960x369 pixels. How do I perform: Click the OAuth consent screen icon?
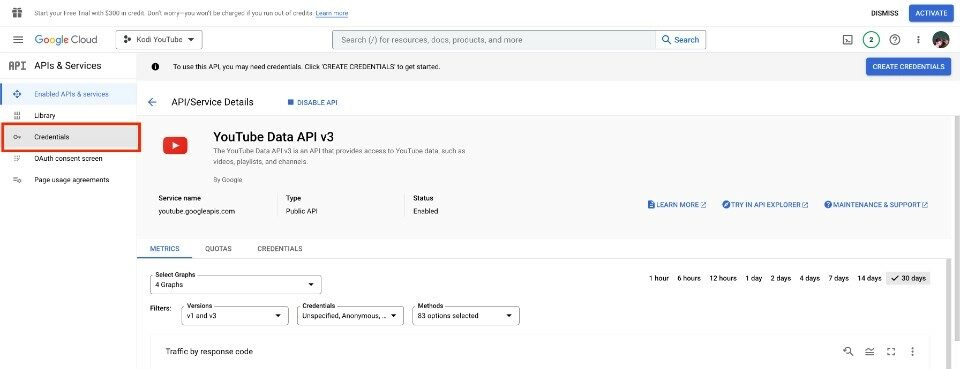(x=17, y=158)
